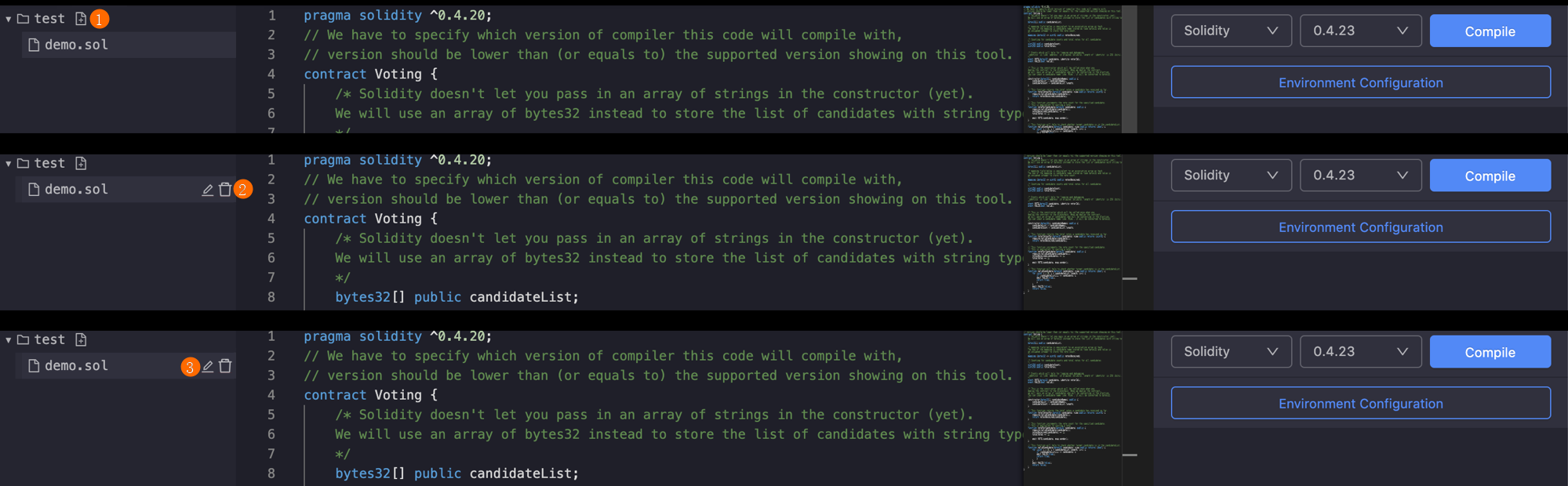Click new file icon next to orange marker 1
Screen dimensions: 1568x486
[81, 18]
